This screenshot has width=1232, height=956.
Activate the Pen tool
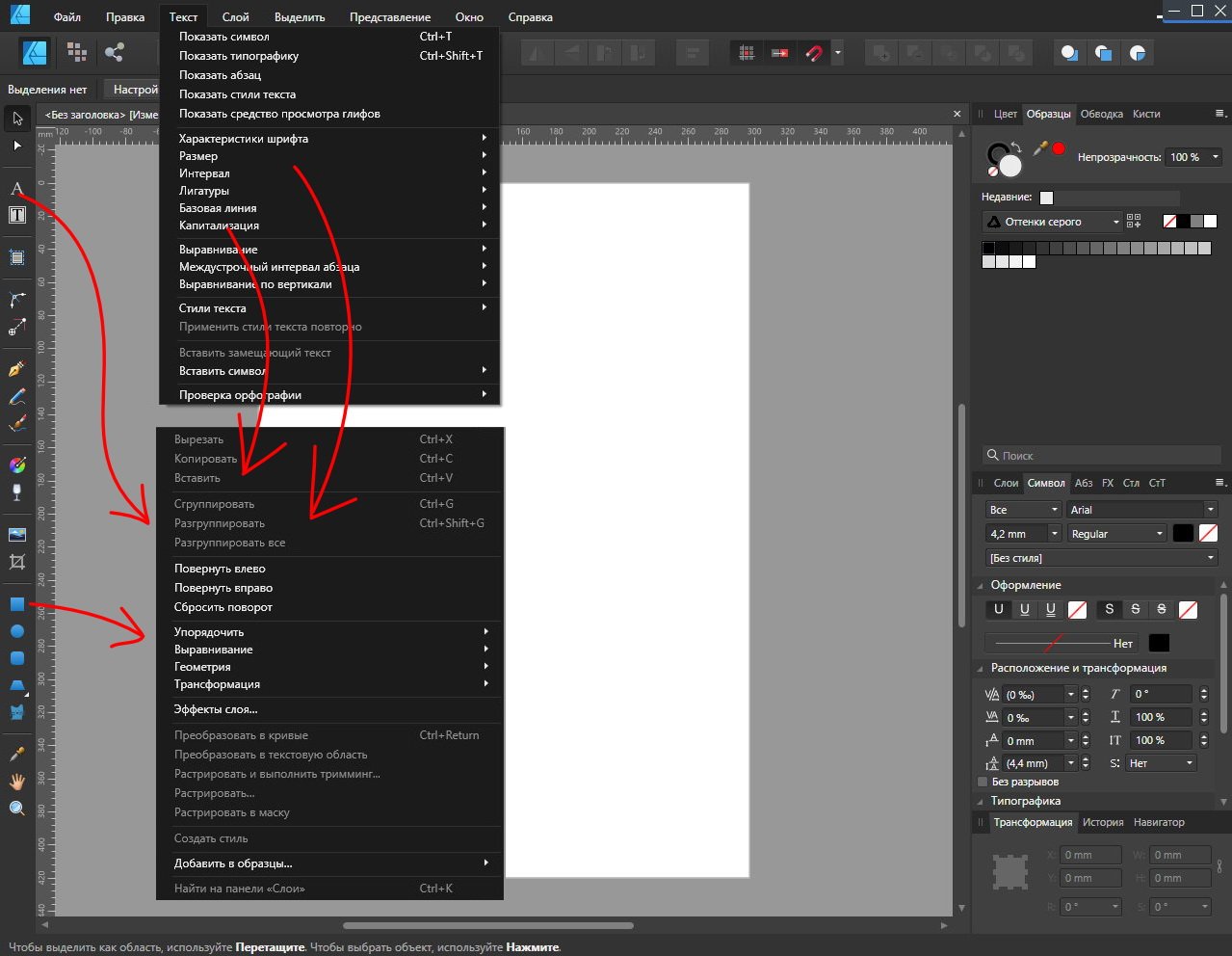click(16, 369)
